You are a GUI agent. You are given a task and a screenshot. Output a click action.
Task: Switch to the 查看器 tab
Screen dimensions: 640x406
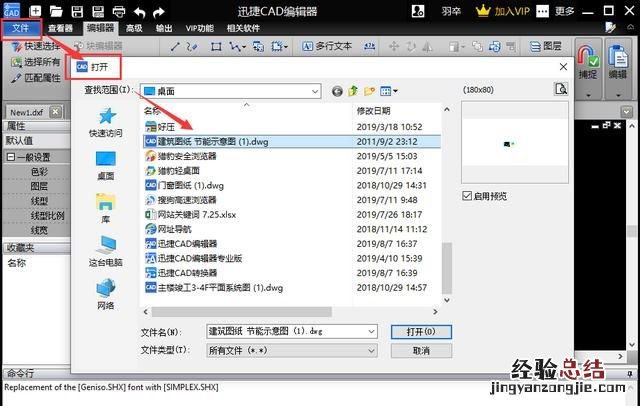(60, 28)
